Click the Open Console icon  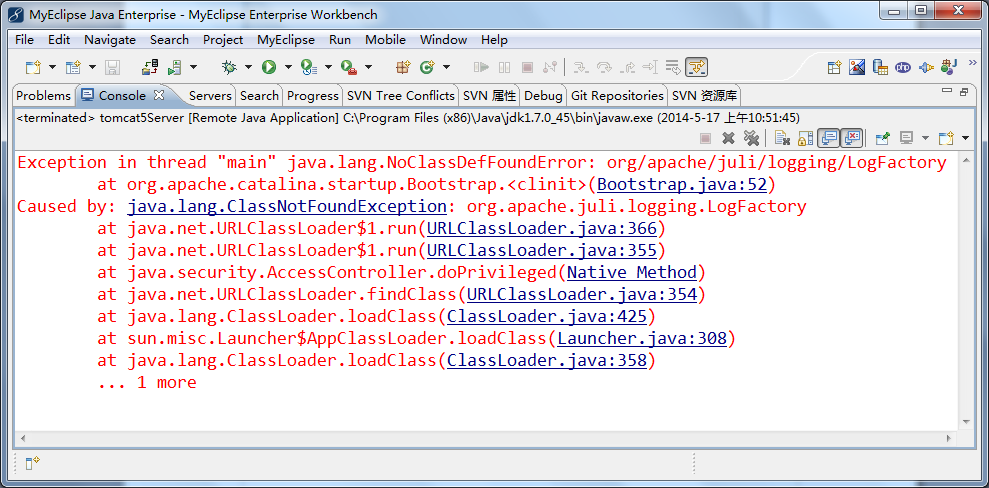pos(945,137)
